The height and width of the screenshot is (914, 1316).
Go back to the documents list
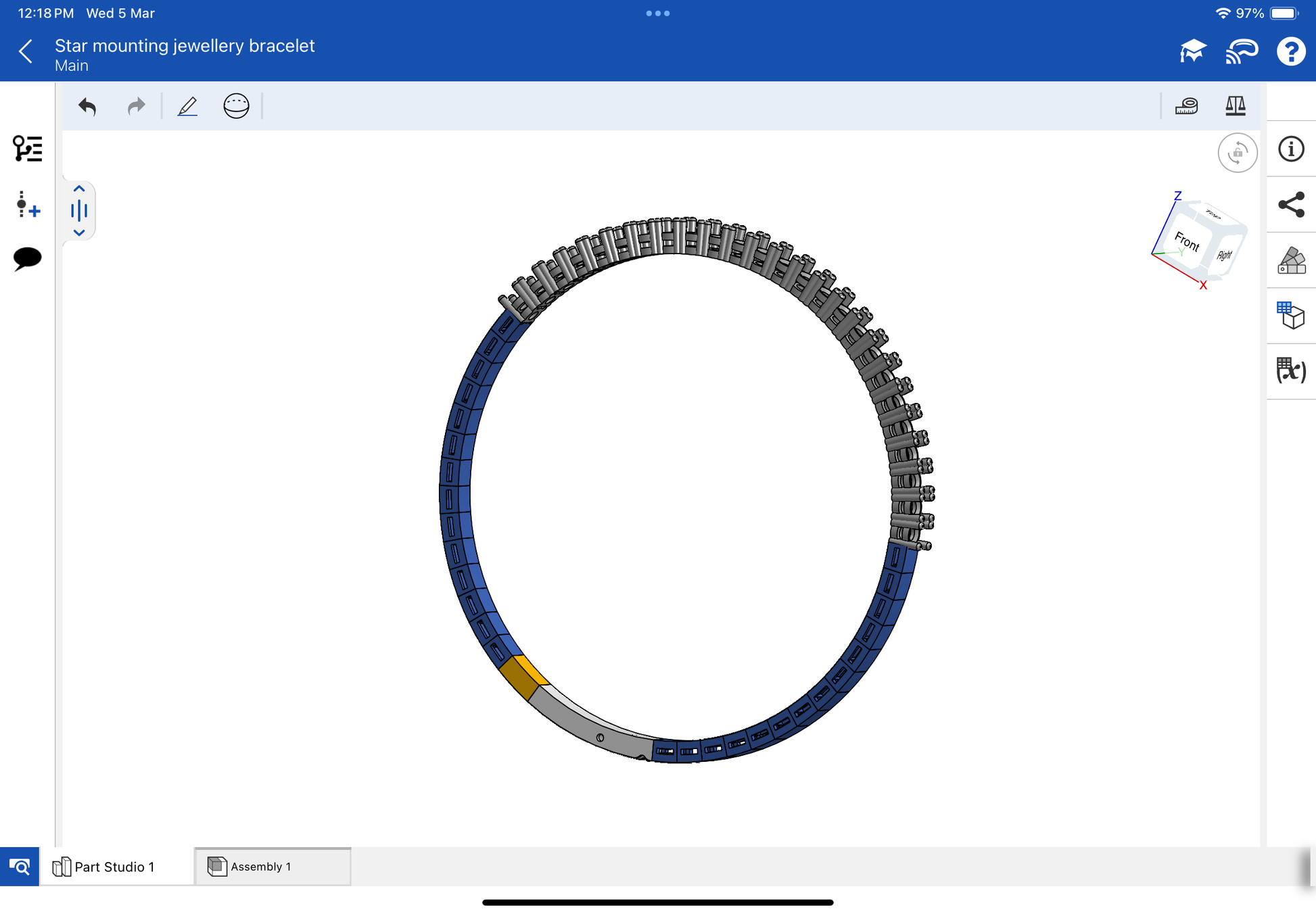[x=26, y=51]
